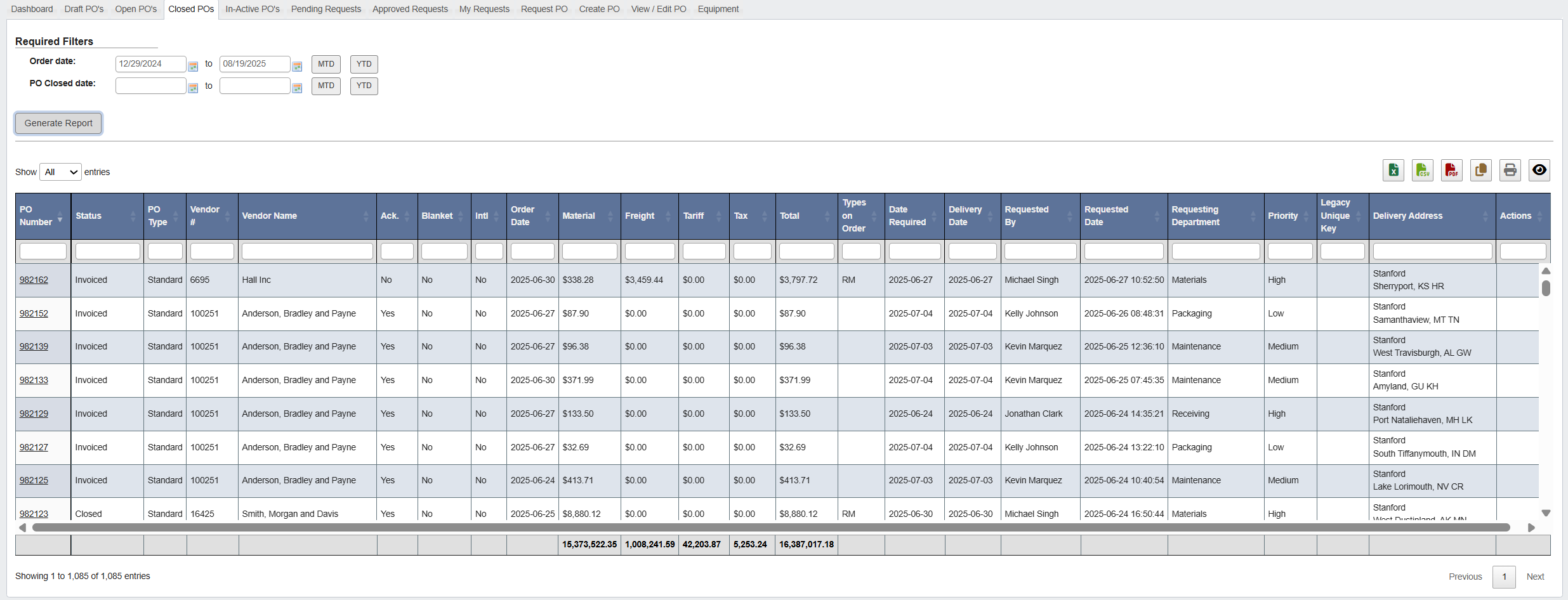Set PO Closed date to MTD
The width and height of the screenshot is (1568, 600).
(326, 86)
